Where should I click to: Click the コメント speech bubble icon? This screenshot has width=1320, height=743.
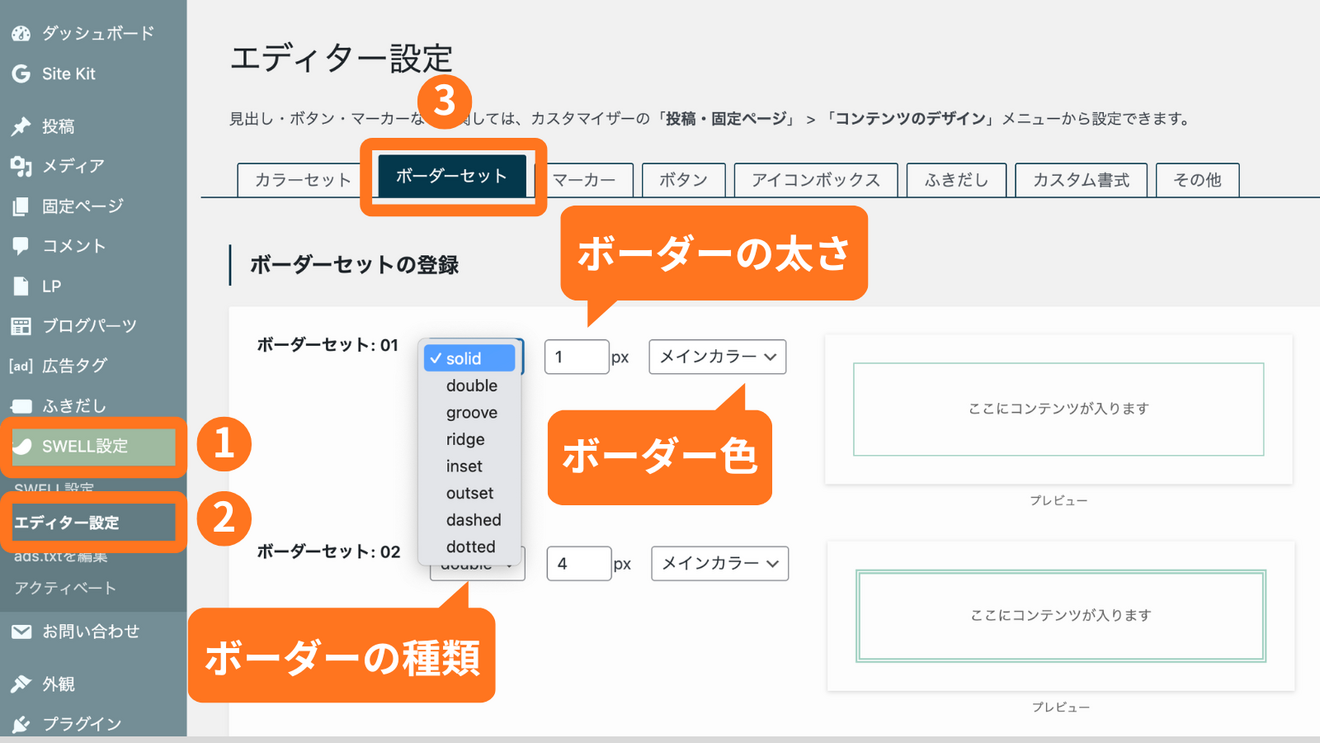coord(21,246)
